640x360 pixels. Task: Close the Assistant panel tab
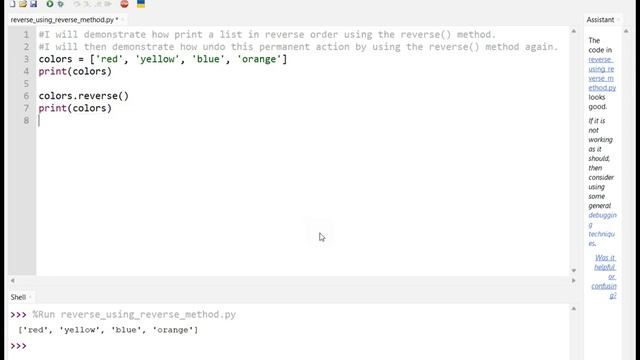pos(618,20)
